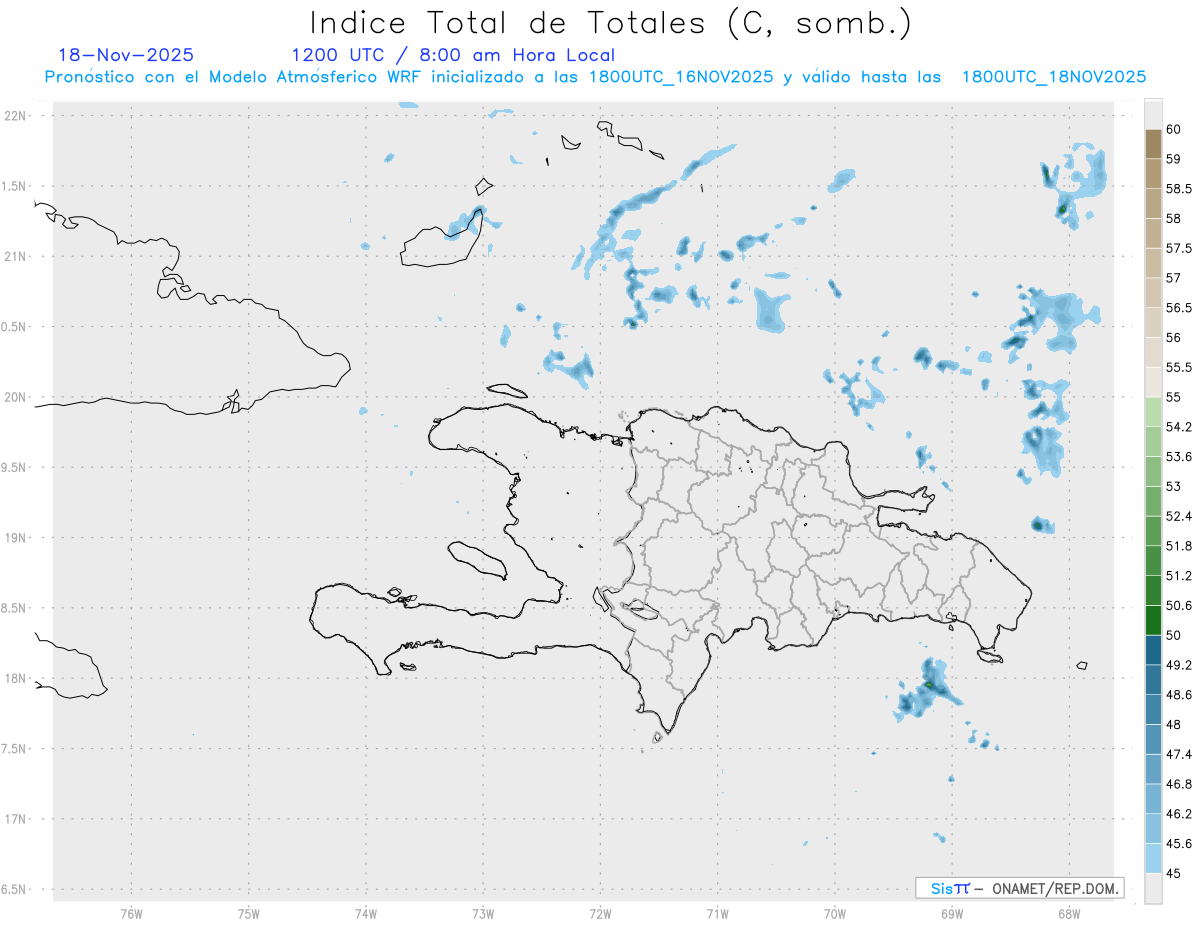Click longitude label "71W"

717,914
